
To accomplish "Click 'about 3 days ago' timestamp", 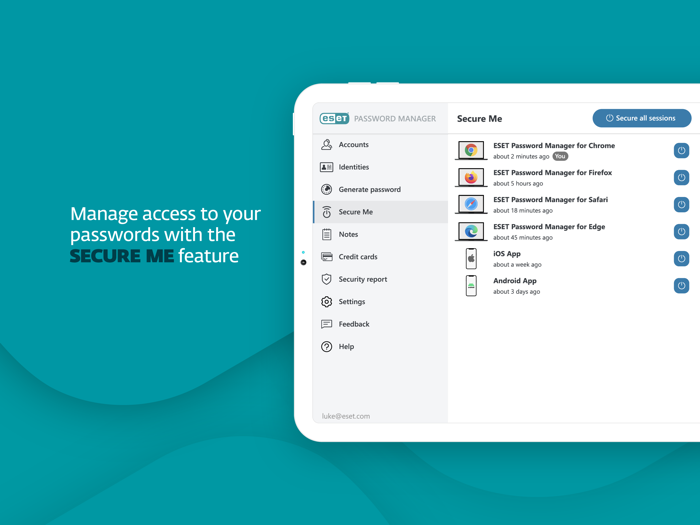I will 517,292.
